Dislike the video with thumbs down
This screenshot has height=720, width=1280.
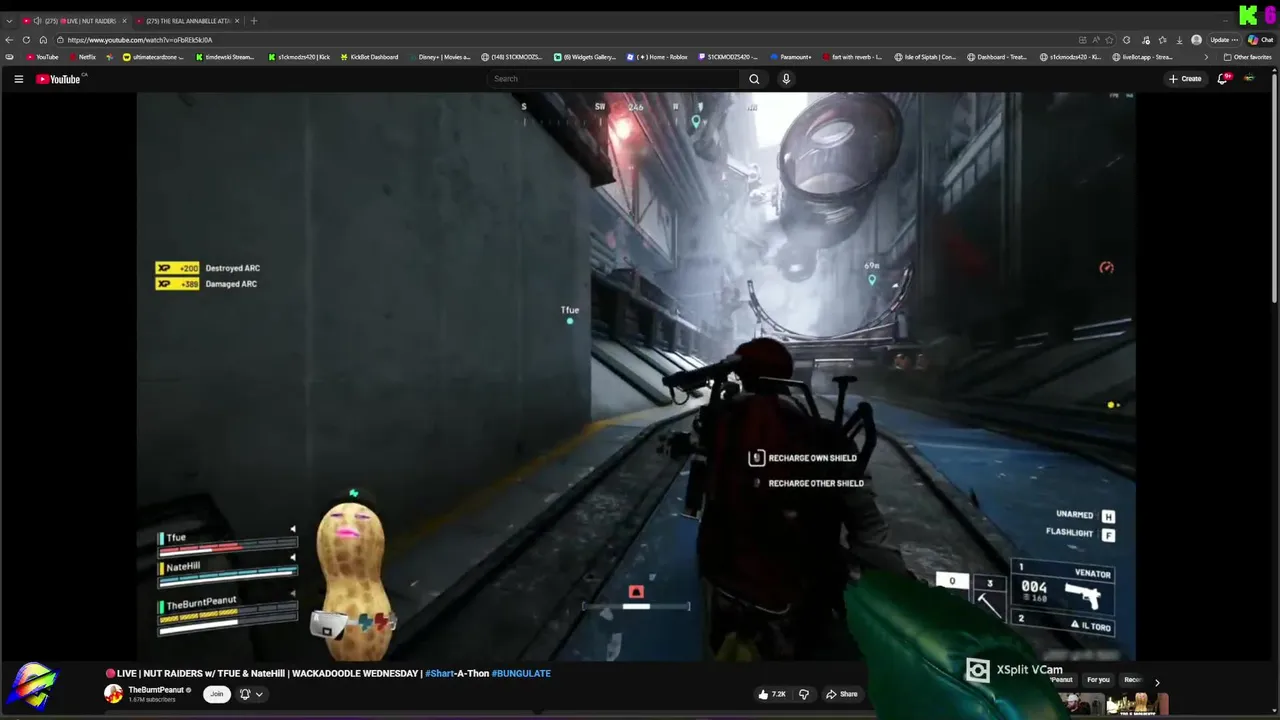(x=803, y=694)
